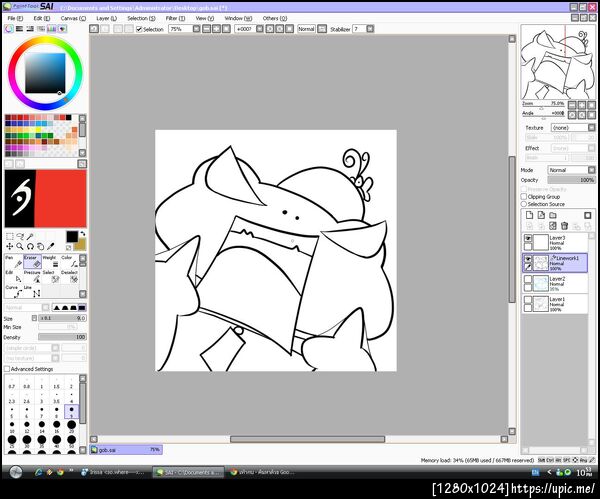This screenshot has height=499, width=600.
Task: Select the Weight tool
Action: [51, 261]
